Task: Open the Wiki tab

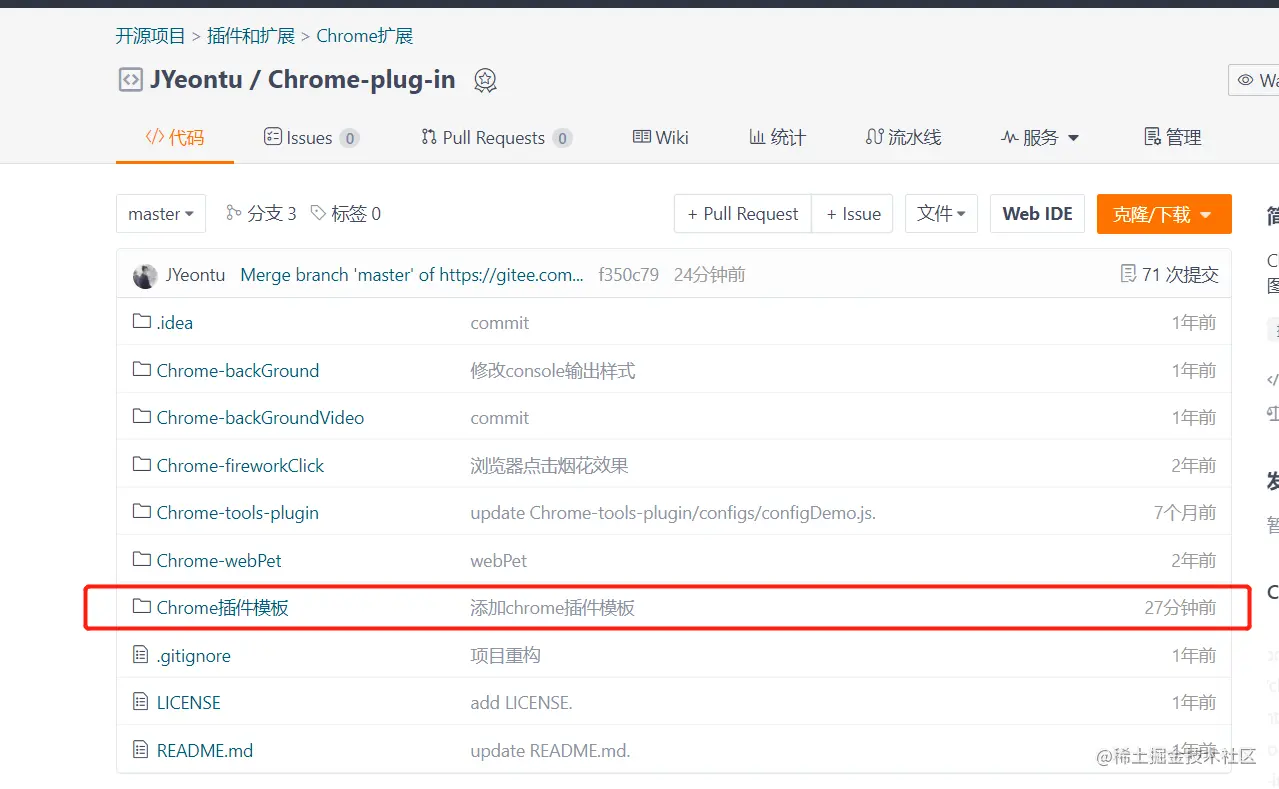Action: (661, 138)
